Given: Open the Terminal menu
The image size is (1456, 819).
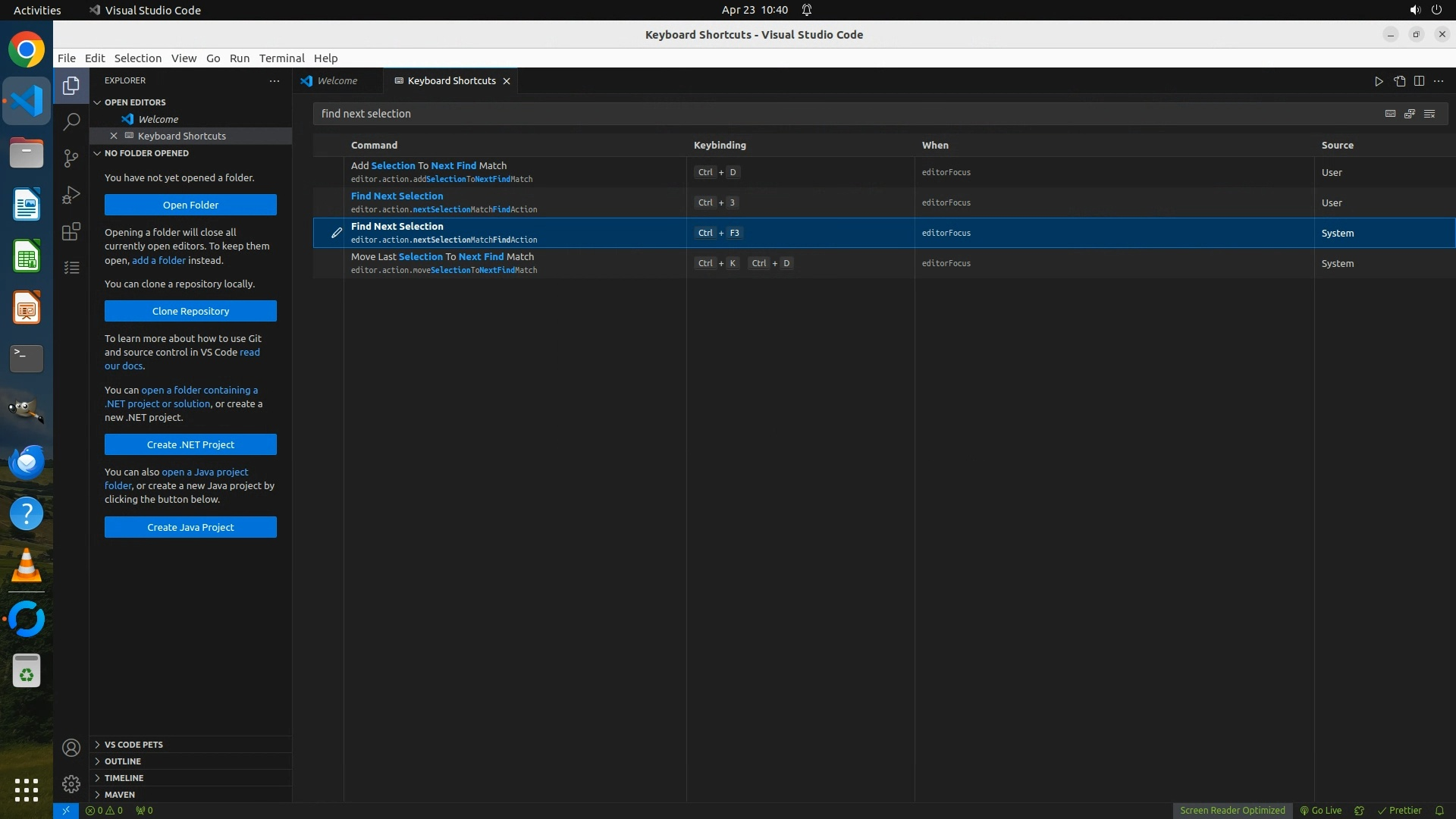Looking at the screenshot, I should (281, 58).
